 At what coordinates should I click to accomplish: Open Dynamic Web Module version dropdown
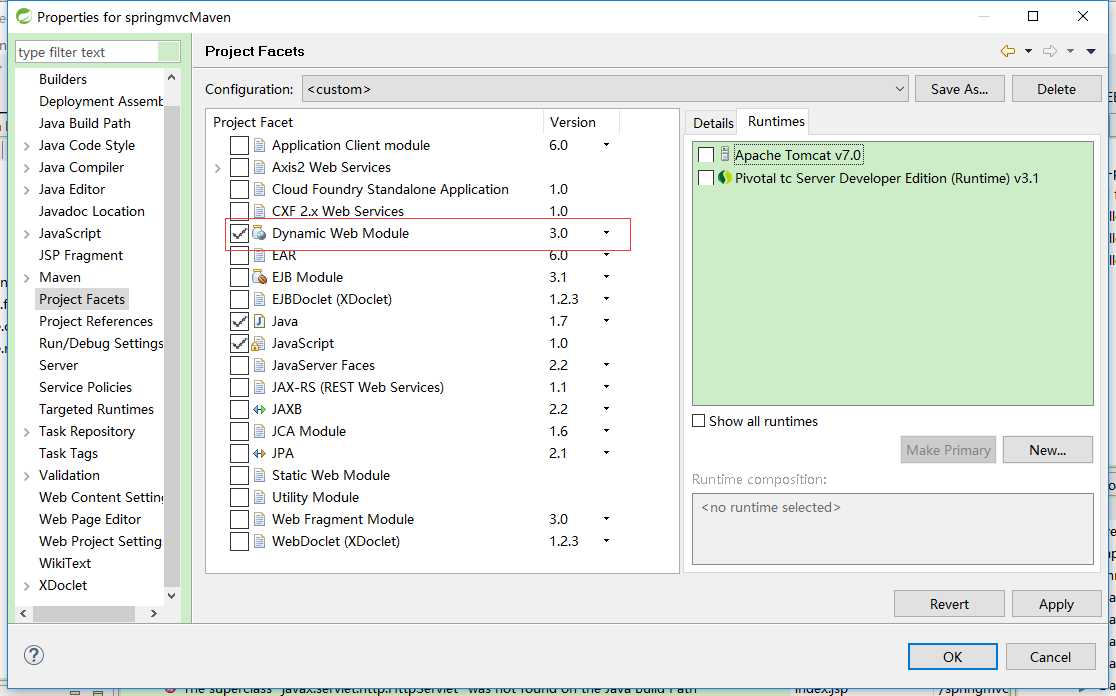coord(606,233)
